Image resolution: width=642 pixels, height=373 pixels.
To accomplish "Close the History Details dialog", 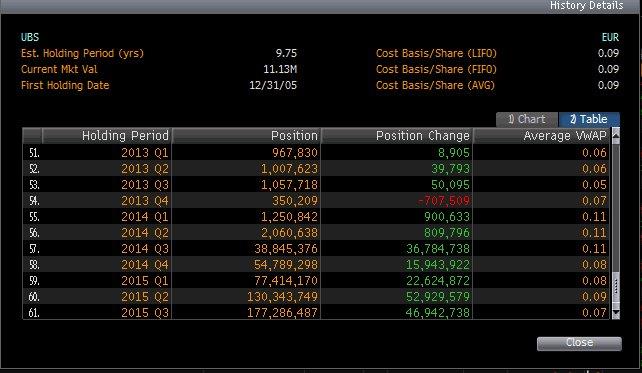I will click(x=579, y=343).
